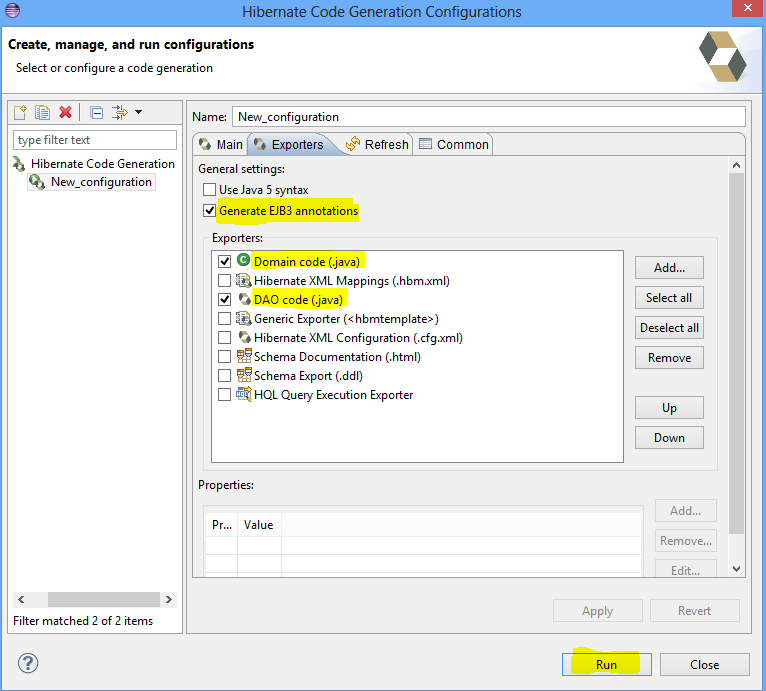Image resolution: width=766 pixels, height=691 pixels.
Task: Click the Value column header in Properties
Action: point(259,525)
